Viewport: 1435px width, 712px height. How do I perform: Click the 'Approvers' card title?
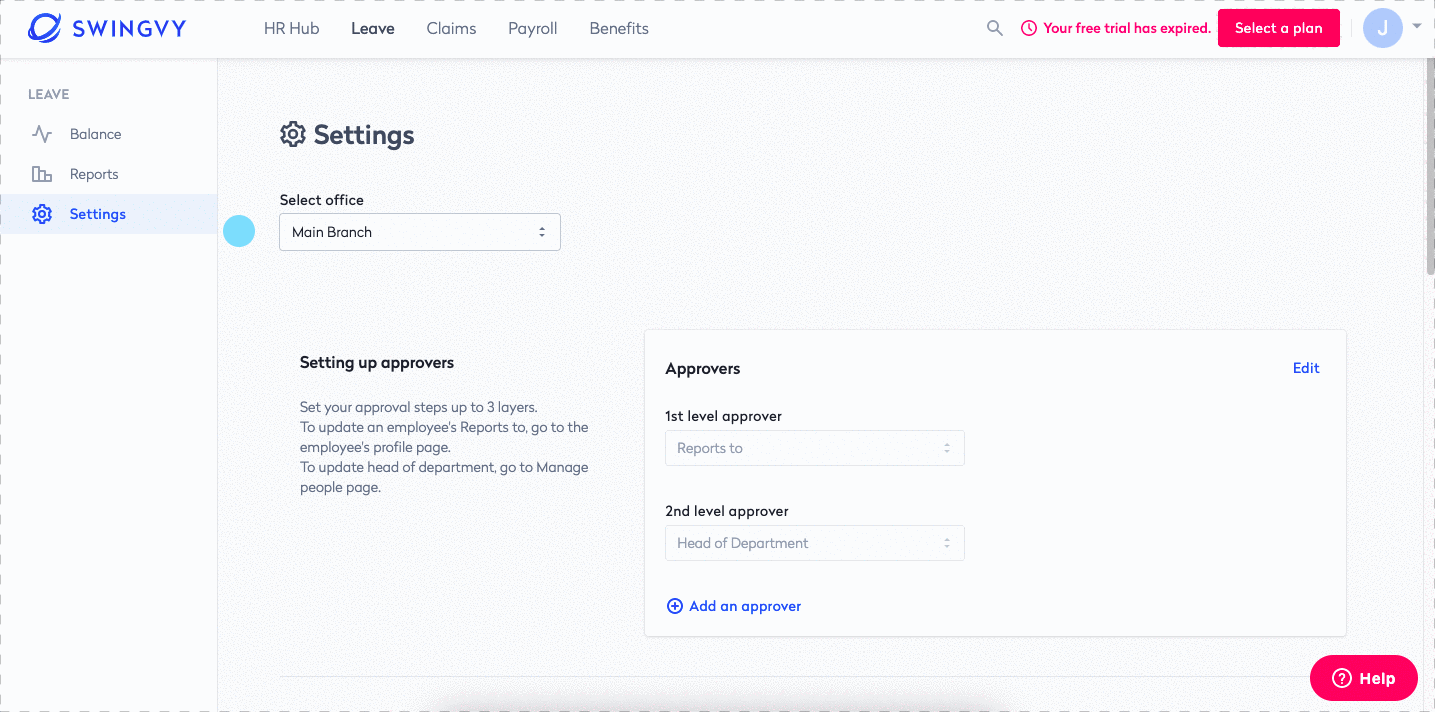703,368
